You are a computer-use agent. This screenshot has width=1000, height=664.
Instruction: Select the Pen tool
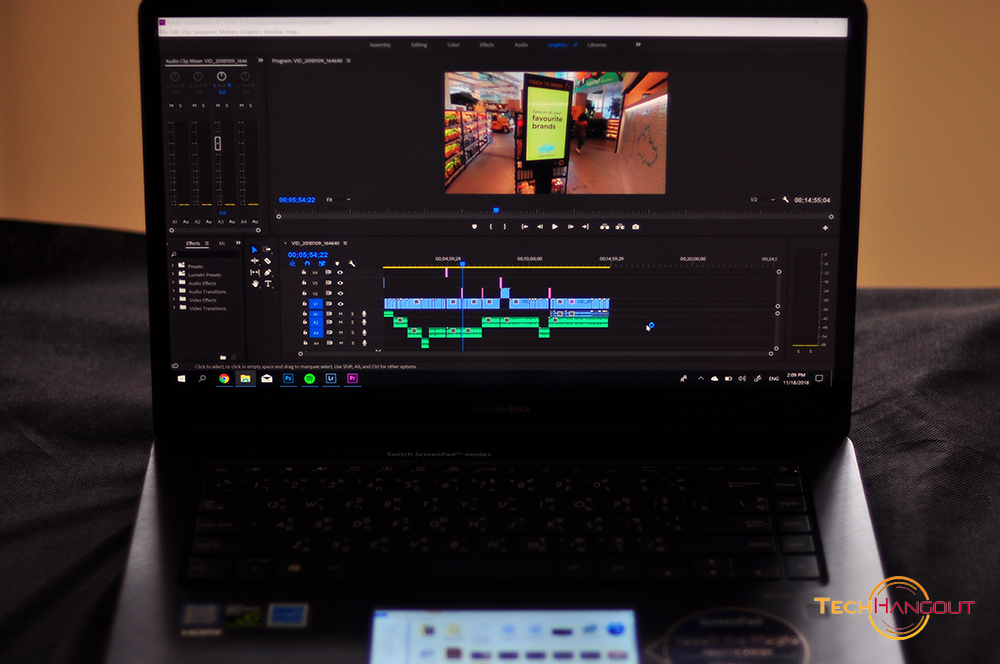(x=268, y=272)
